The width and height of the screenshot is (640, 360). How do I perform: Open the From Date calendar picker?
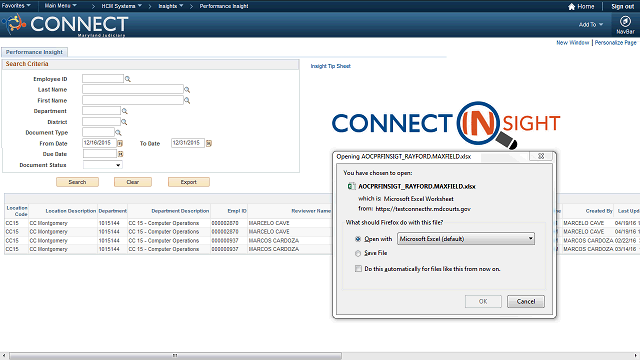pos(120,143)
